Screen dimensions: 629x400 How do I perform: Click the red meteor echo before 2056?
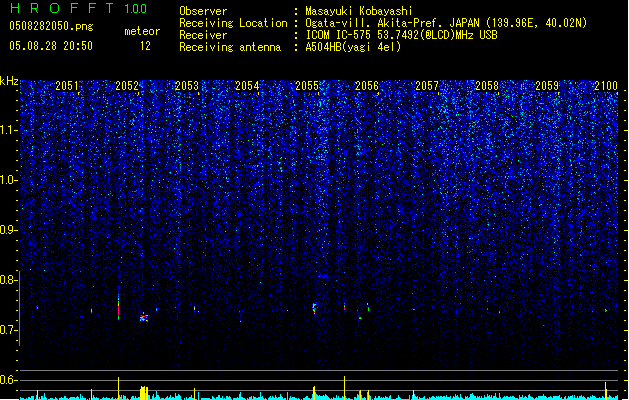point(344,307)
